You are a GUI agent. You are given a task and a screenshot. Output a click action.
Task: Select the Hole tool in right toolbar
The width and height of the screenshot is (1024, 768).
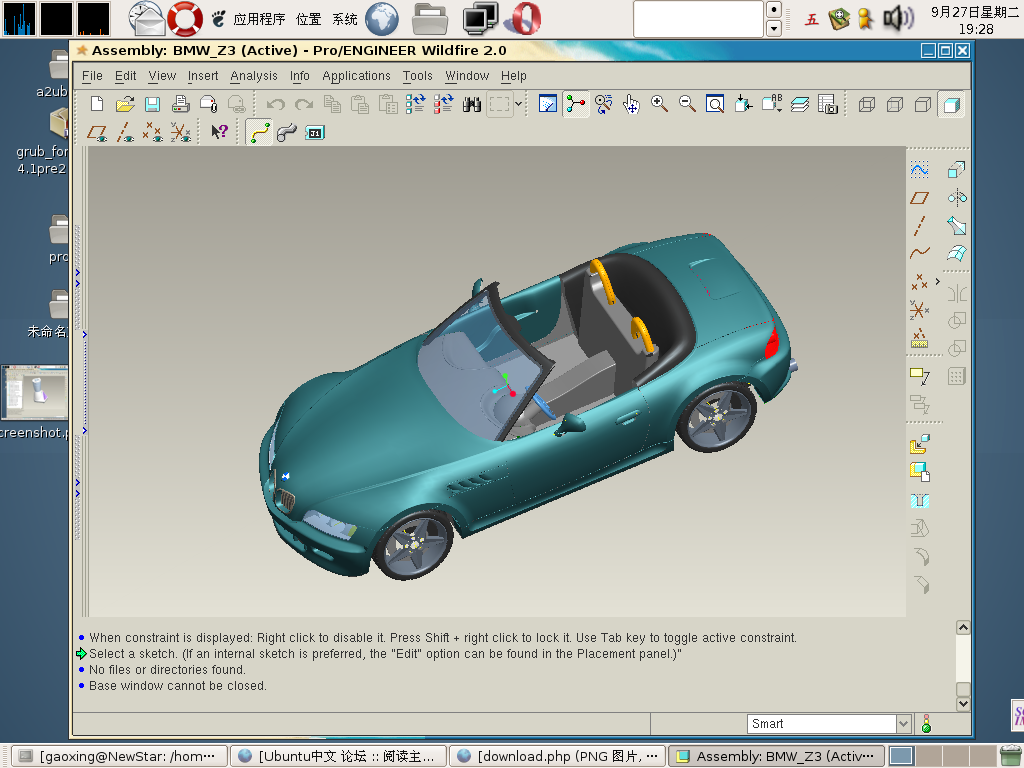[x=919, y=501]
